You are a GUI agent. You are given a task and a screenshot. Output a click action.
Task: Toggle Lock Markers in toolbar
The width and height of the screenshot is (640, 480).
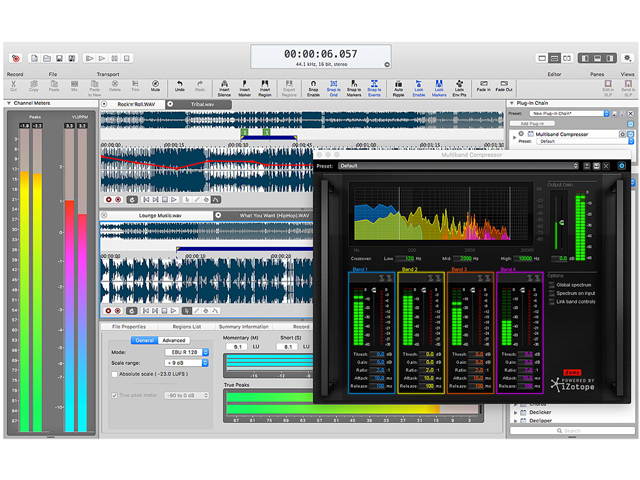pyautogui.click(x=439, y=89)
